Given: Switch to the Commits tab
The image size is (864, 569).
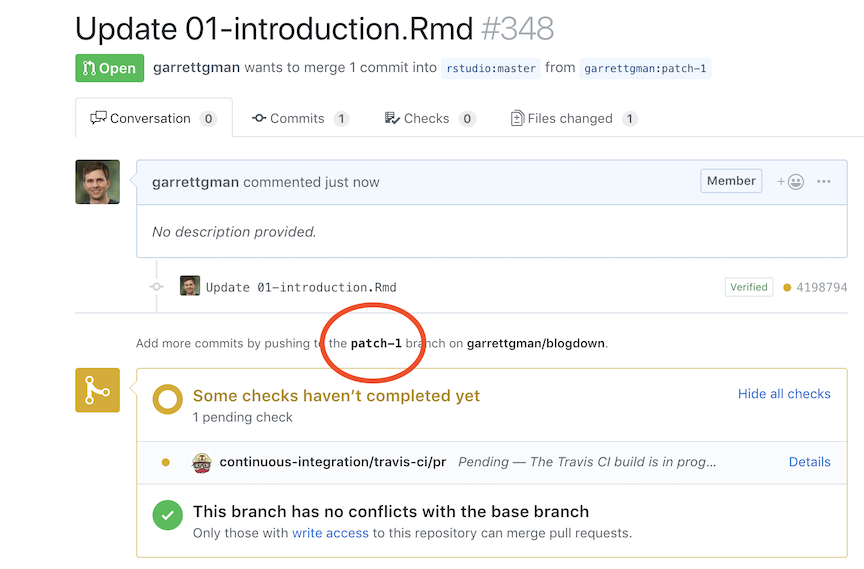Looking at the screenshot, I should (x=297, y=118).
